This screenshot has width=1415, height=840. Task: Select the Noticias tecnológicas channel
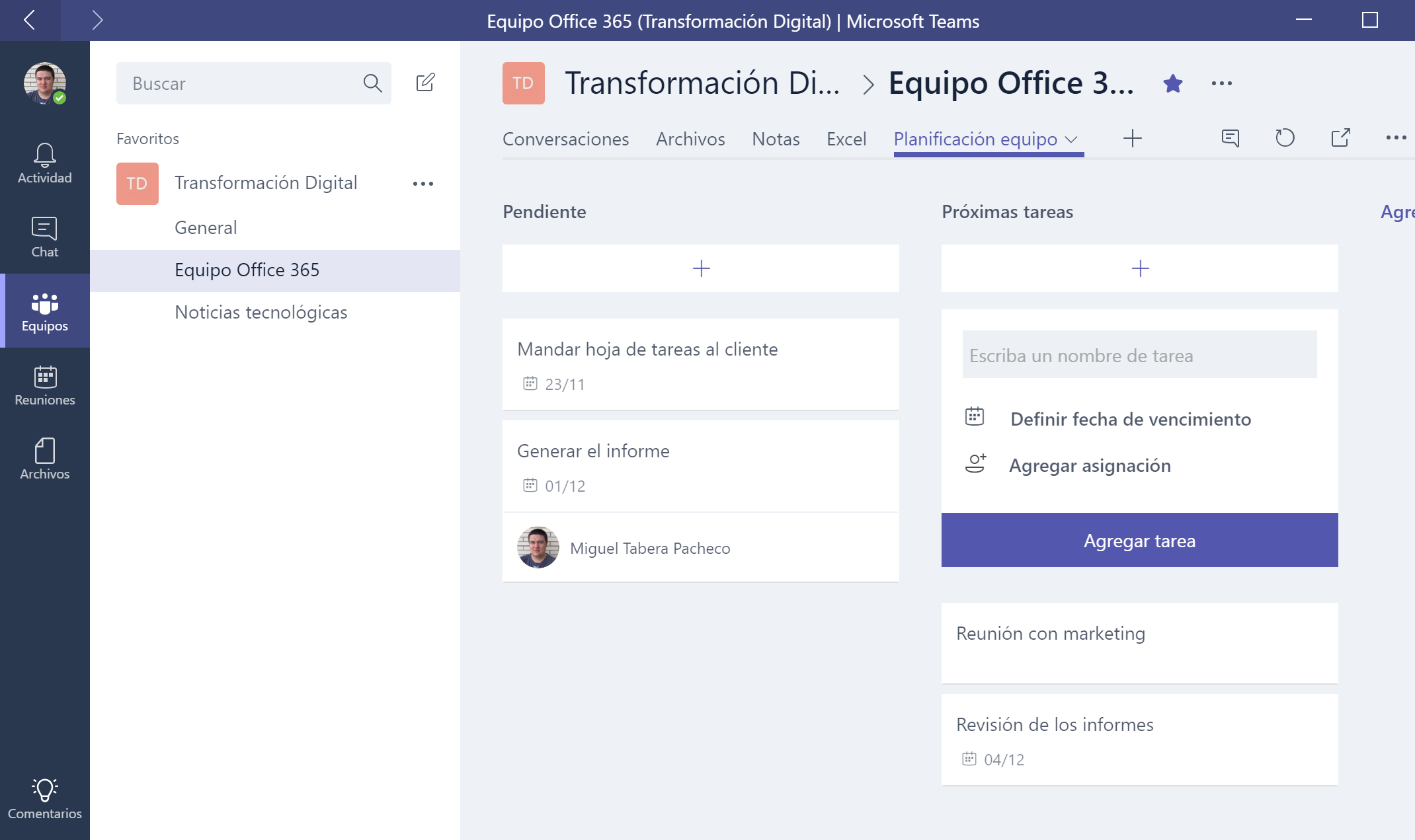(261, 312)
